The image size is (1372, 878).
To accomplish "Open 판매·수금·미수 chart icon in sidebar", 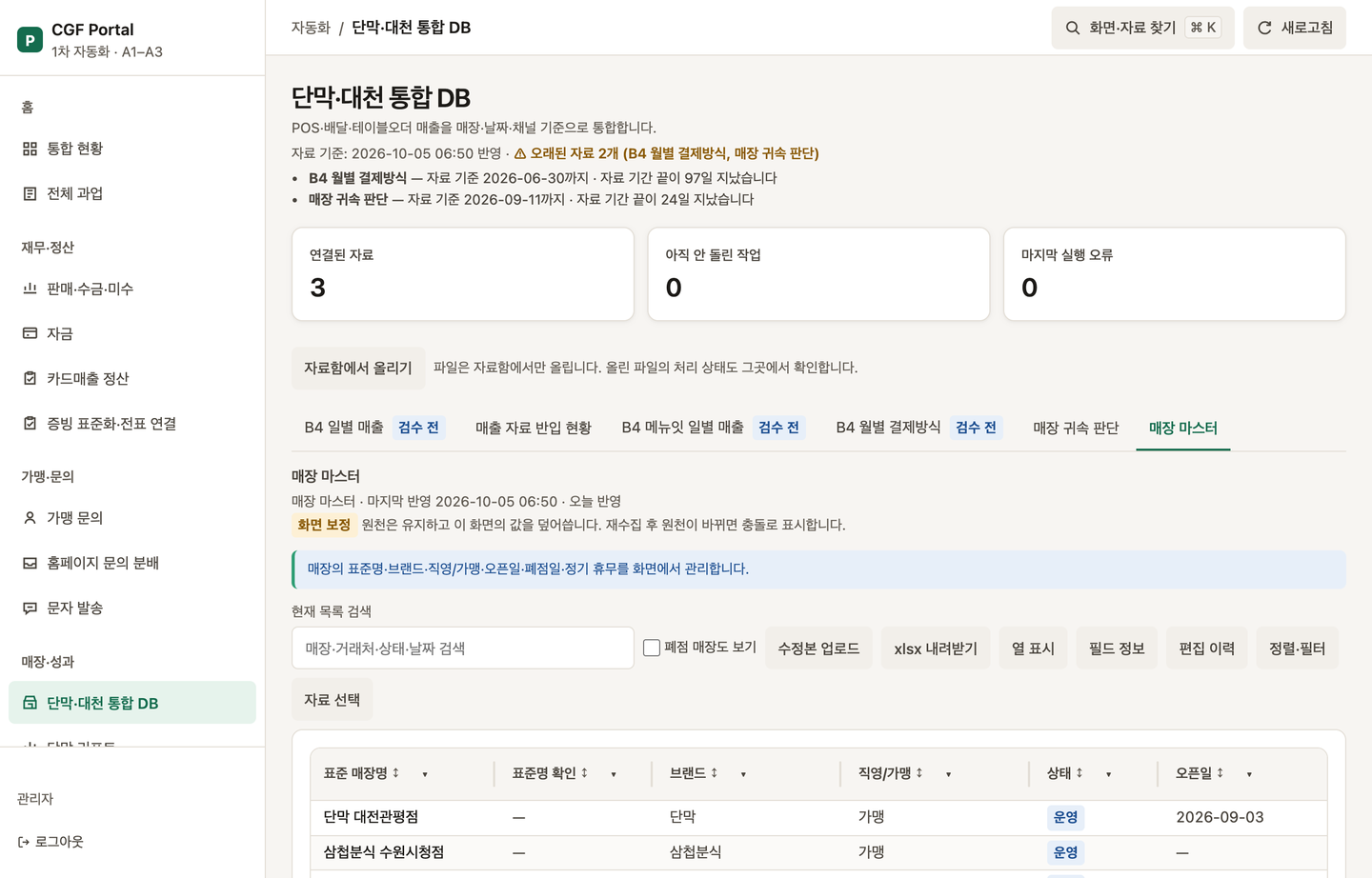I will point(30,289).
